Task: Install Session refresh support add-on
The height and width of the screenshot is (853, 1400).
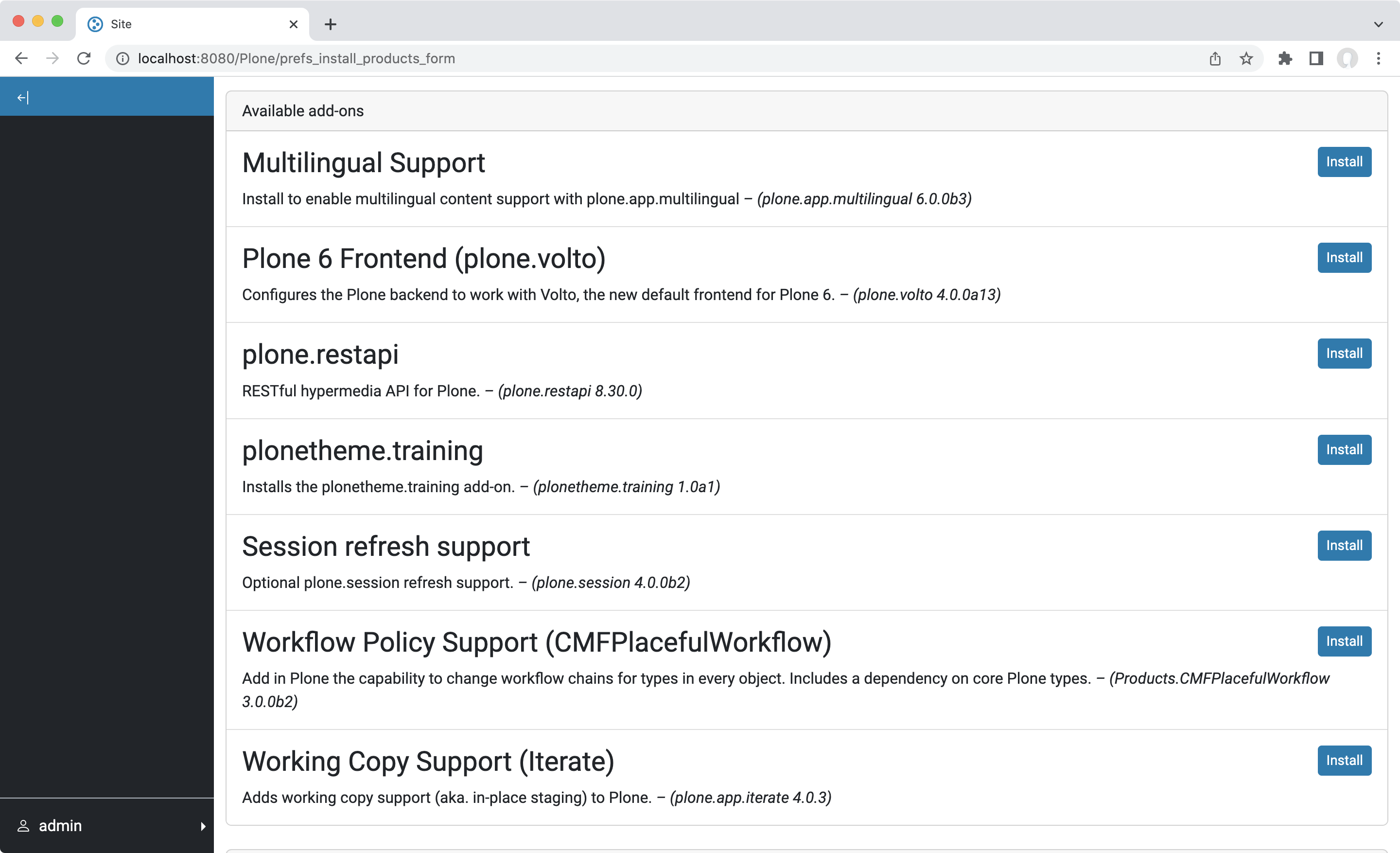Action: pyautogui.click(x=1344, y=545)
